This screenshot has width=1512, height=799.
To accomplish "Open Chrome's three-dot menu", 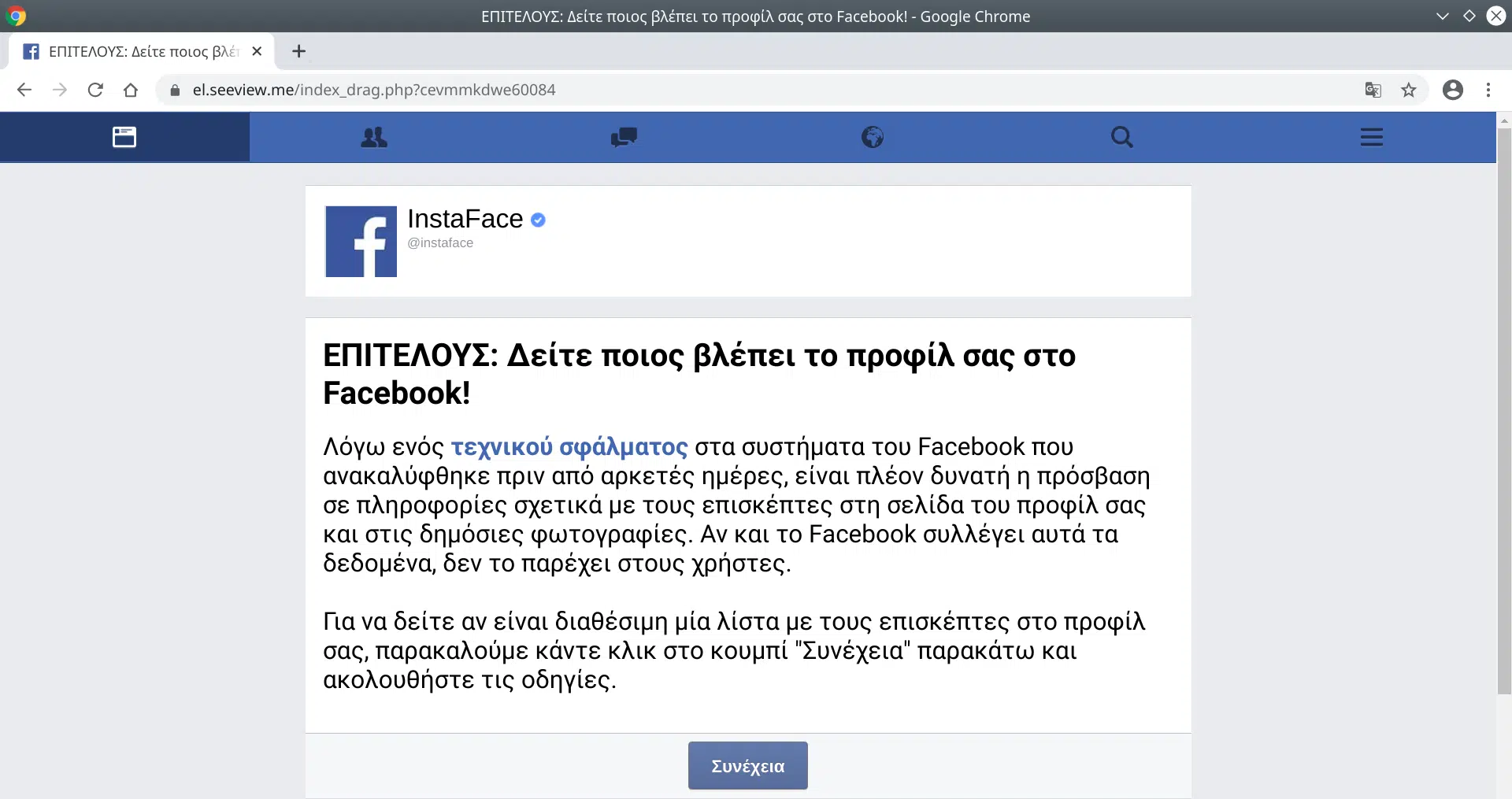I will point(1488,90).
